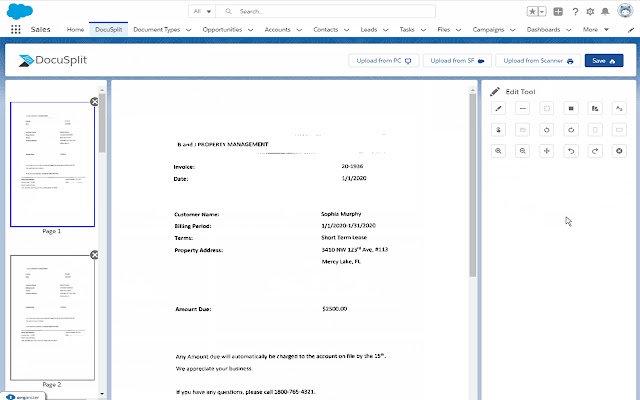640x400 pixels.
Task: Click Upload from SF button
Action: coord(457,60)
